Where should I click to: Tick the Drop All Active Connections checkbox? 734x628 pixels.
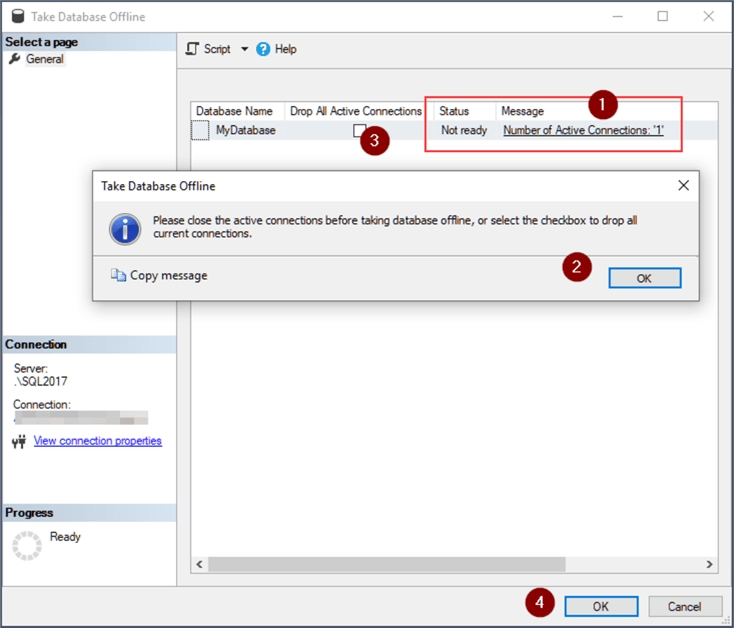pyautogui.click(x=360, y=130)
